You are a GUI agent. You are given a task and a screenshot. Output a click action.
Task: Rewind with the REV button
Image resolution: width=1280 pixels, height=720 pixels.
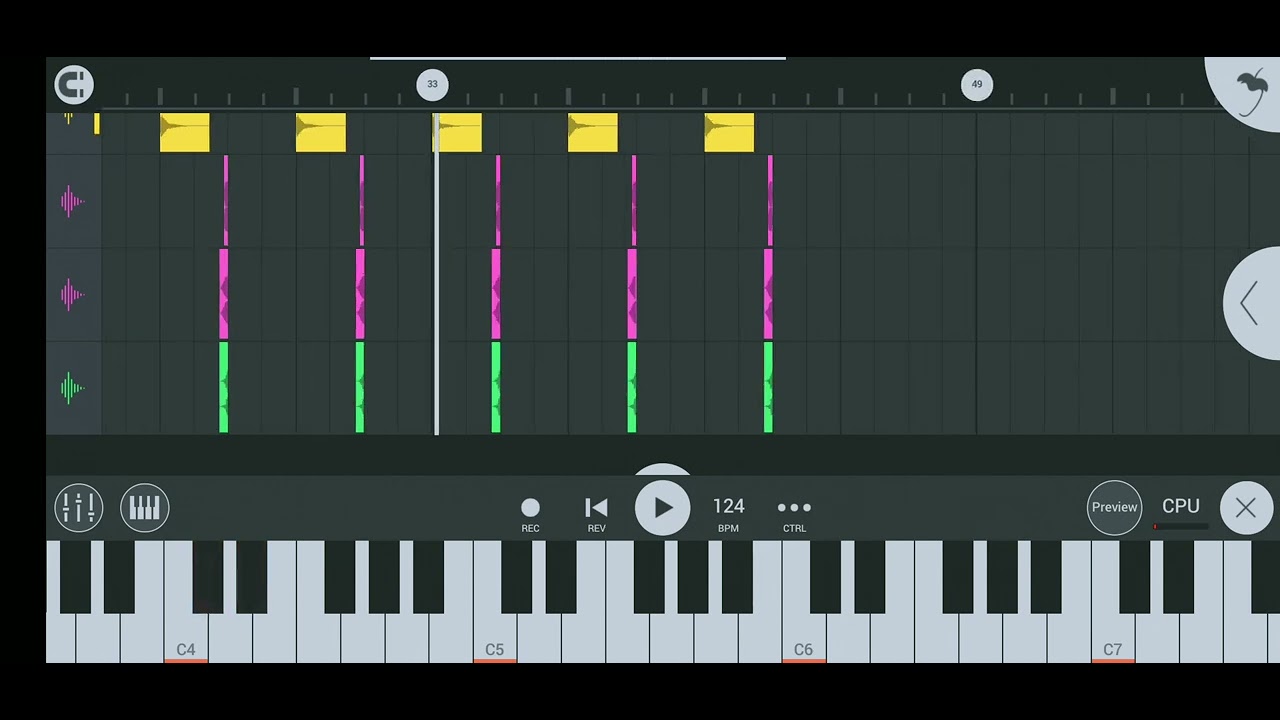596,514
